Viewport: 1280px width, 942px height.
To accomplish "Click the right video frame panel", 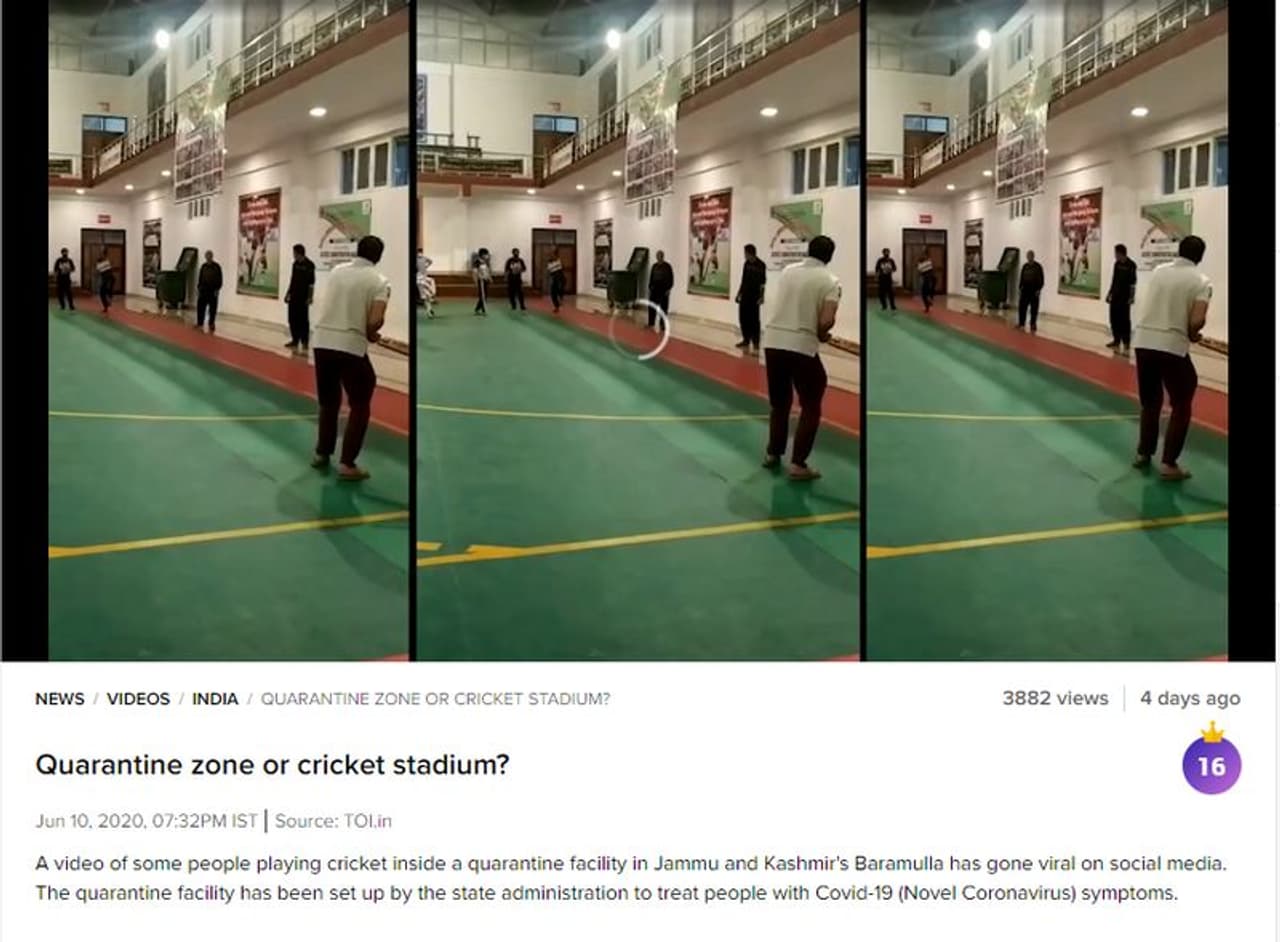I will 1047,330.
